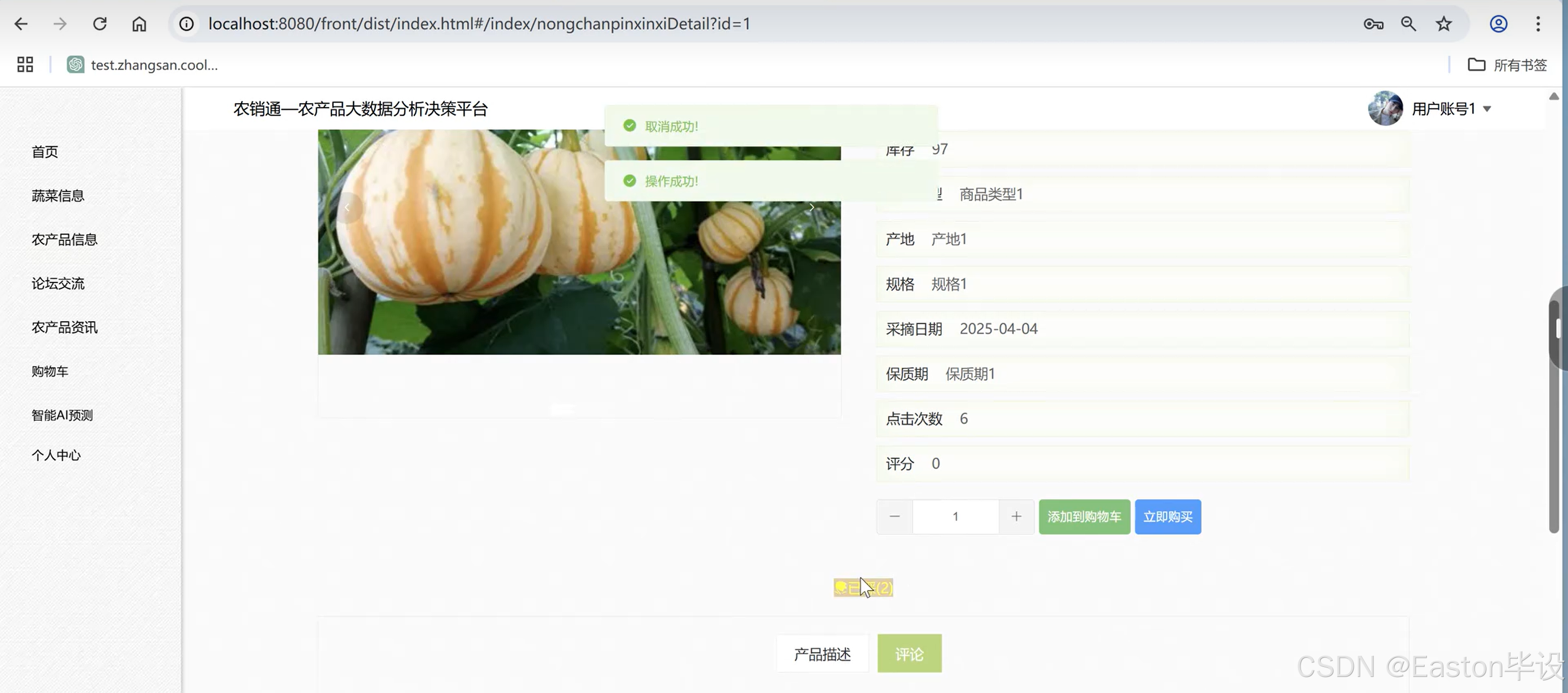Viewport: 1568px width, 693px height.
Task: Show next carousel image arrow
Action: (811, 208)
